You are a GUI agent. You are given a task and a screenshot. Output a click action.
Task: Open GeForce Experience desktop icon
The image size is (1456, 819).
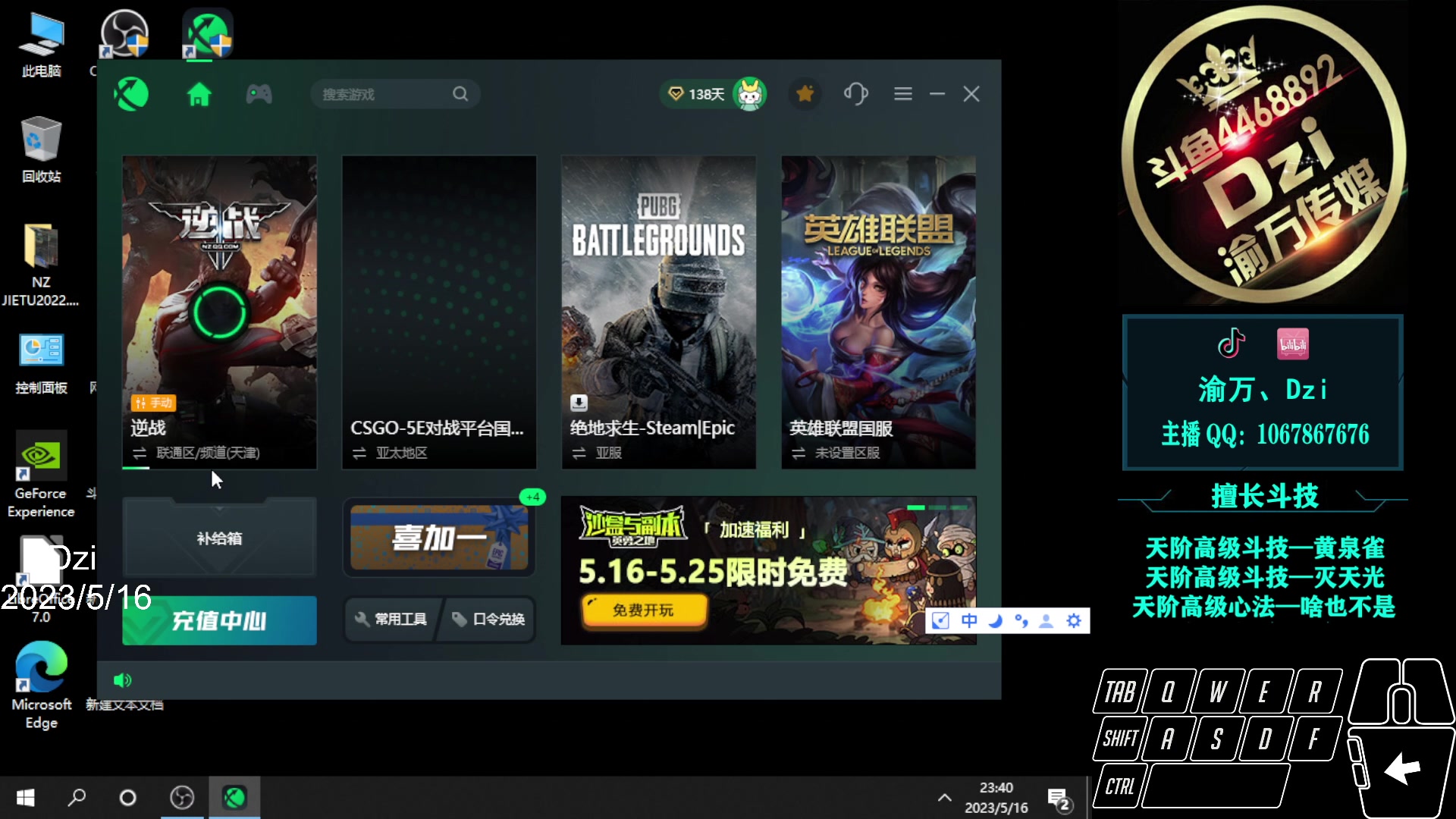pos(41,475)
